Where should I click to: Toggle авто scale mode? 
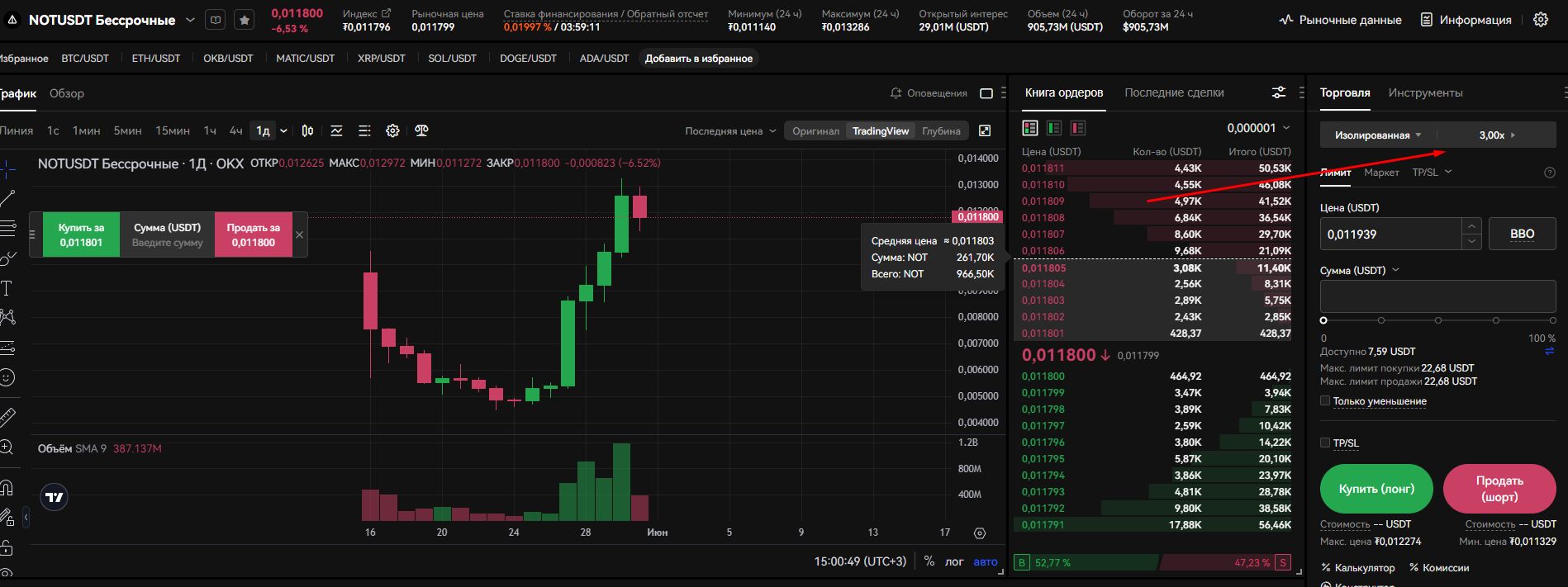[986, 561]
